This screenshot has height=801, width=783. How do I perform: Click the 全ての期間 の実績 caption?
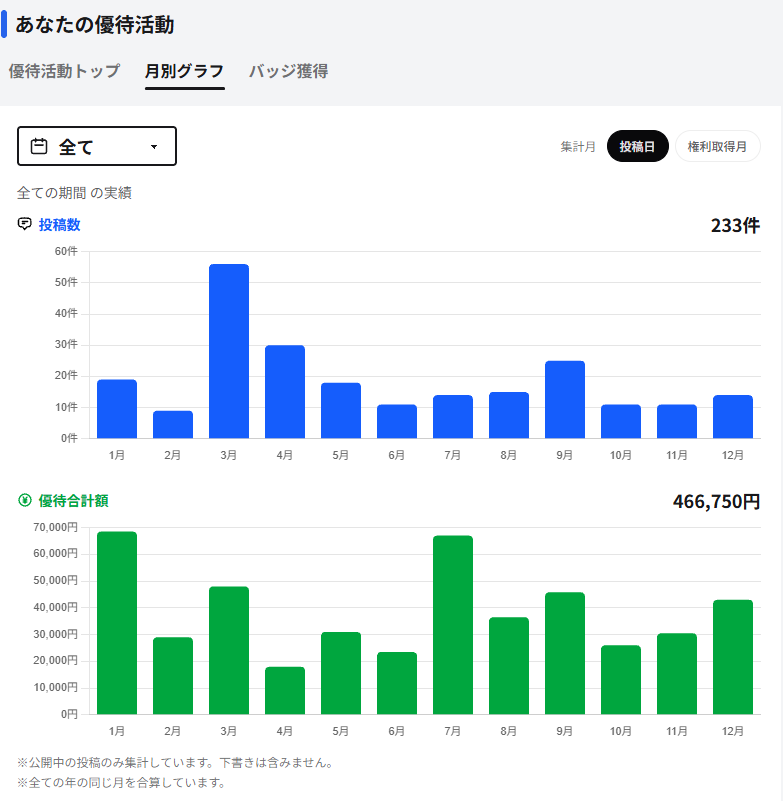pyautogui.click(x=75, y=193)
